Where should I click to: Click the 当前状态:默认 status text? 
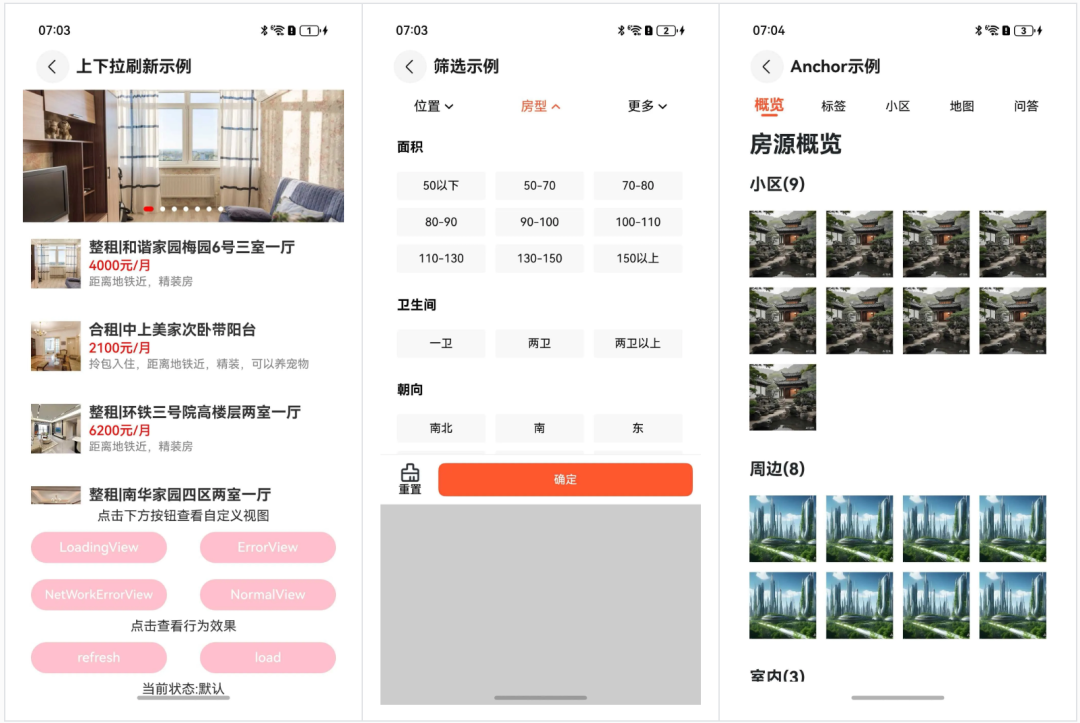coord(183,689)
